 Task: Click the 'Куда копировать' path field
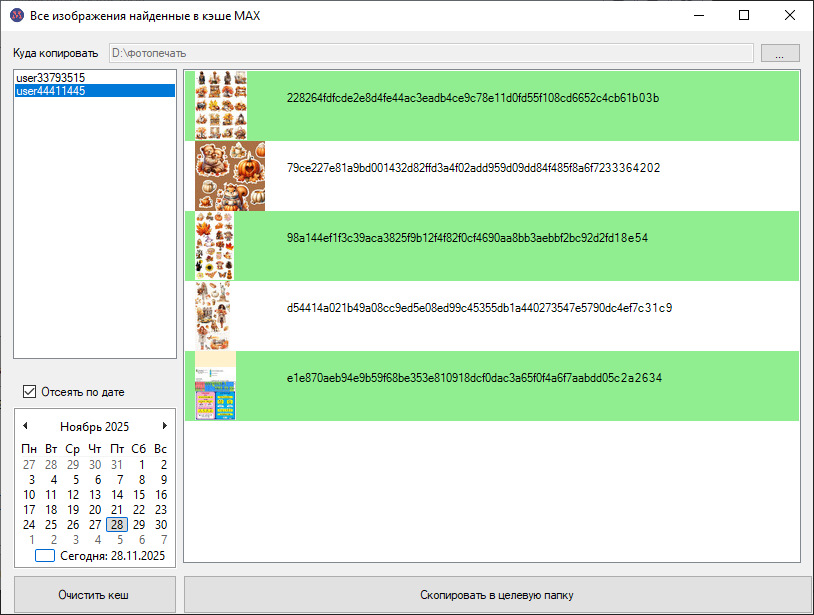(430, 54)
